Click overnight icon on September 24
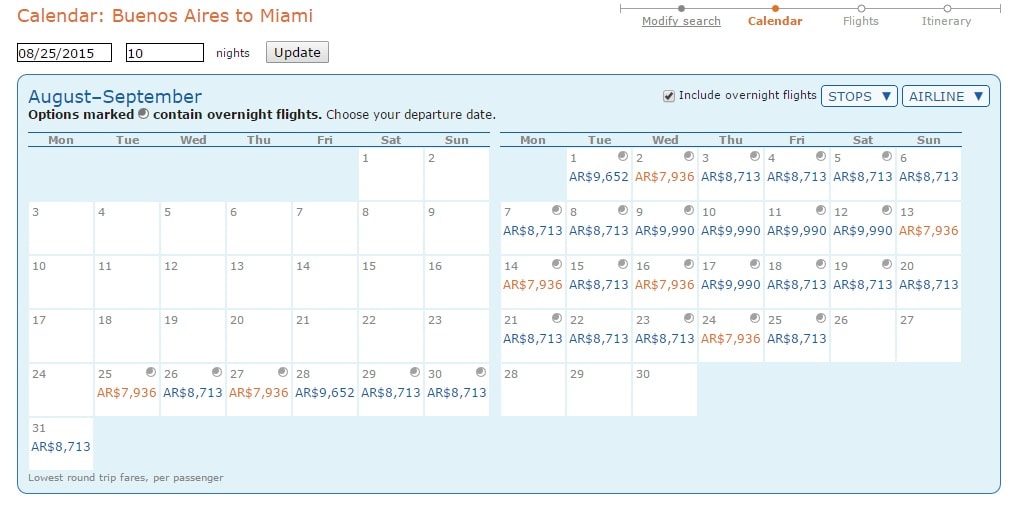Screen dimensions: 1028x517 [755, 318]
